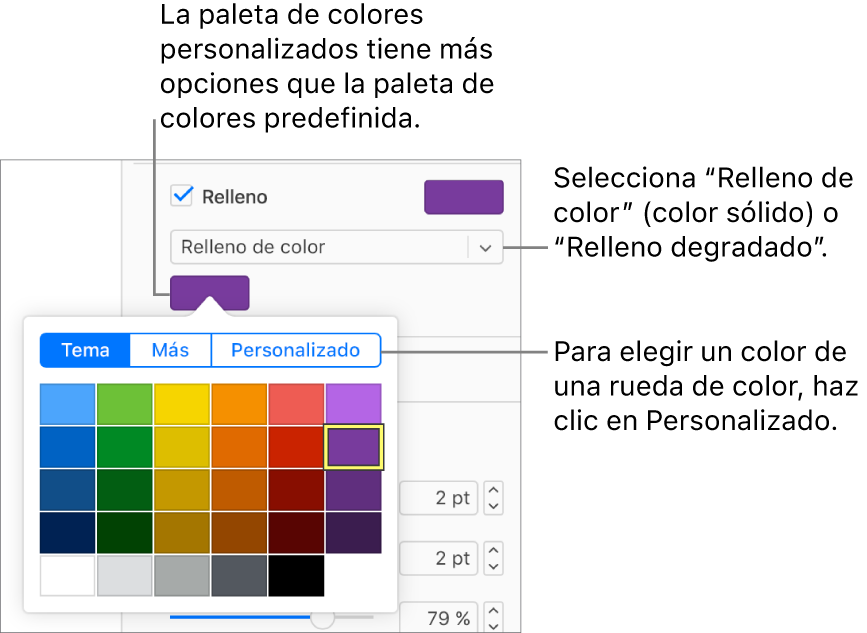
Task: Click the 79 % input field
Action: pyautogui.click(x=438, y=617)
